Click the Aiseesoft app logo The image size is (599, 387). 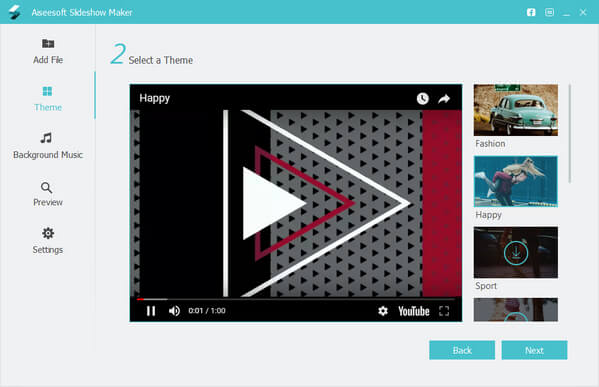click(x=15, y=12)
